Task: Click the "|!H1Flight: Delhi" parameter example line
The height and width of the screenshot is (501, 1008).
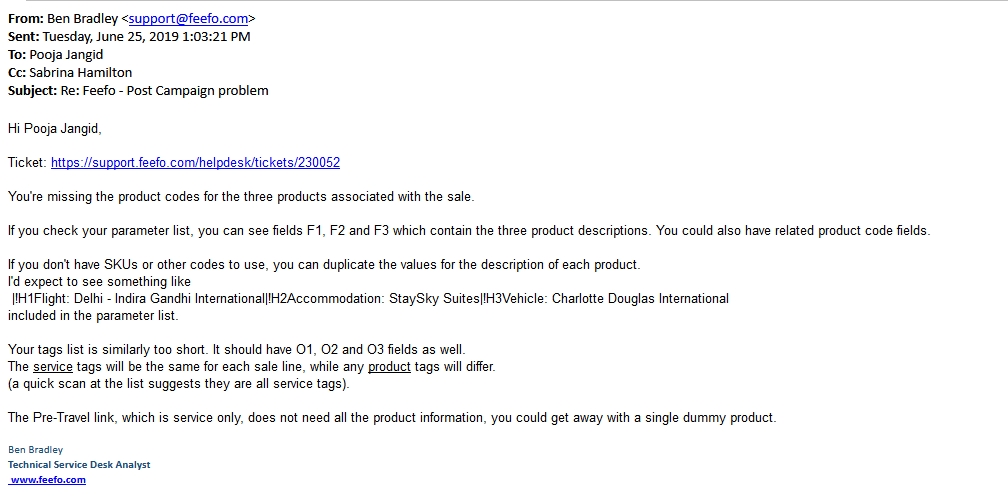Action: (x=370, y=298)
